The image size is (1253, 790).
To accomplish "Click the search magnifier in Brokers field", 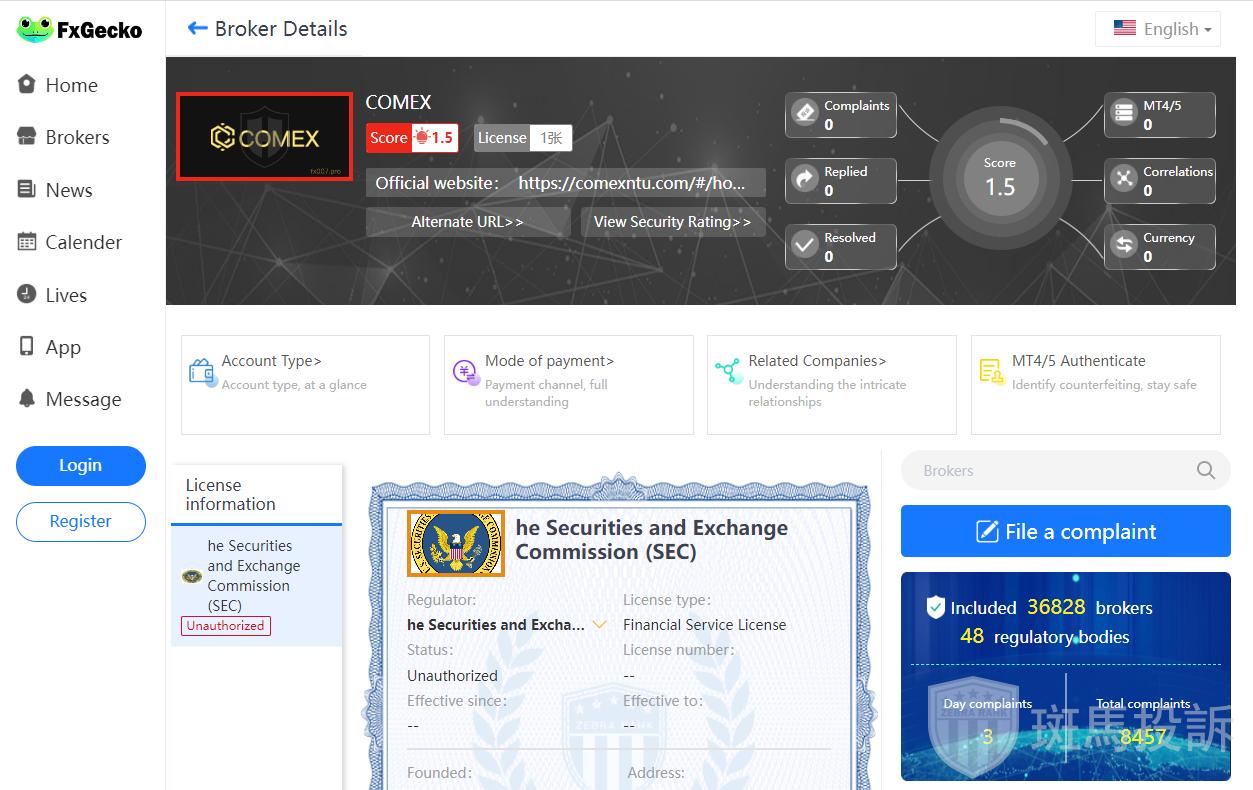I will pos(1206,471).
